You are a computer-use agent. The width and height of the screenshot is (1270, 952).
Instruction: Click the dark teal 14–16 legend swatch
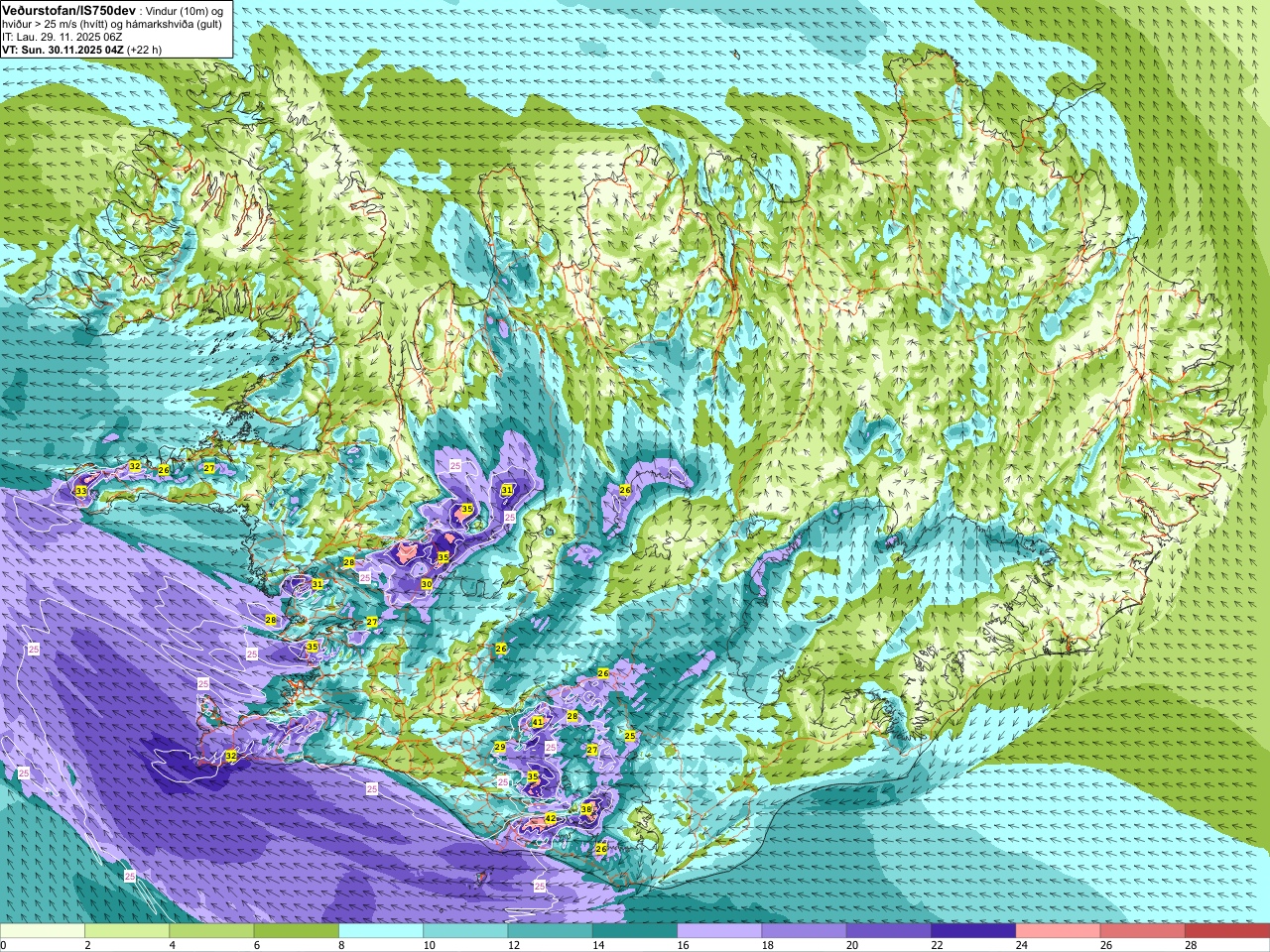click(635, 931)
